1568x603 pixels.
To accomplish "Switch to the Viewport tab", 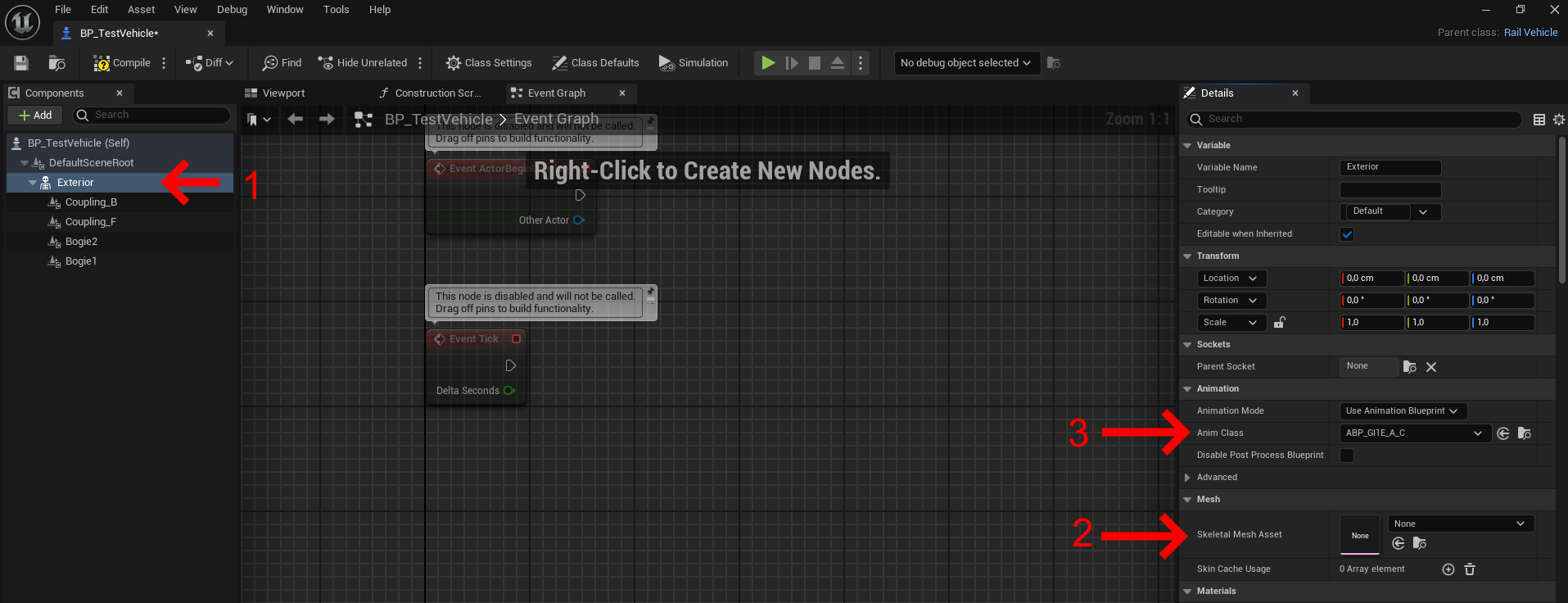I will (x=283, y=93).
